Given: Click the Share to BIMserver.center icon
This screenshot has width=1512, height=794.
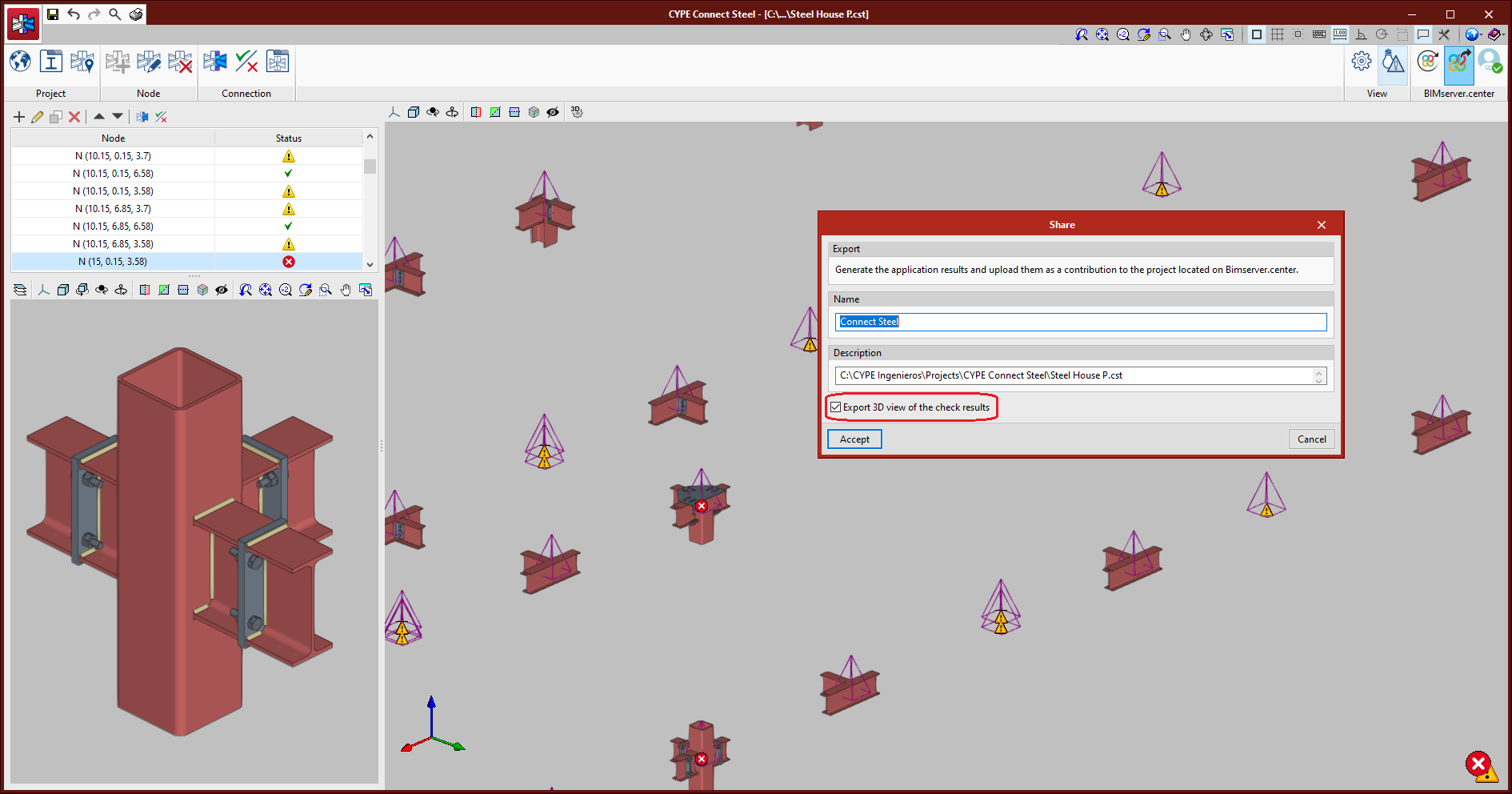Looking at the screenshot, I should 1459,64.
